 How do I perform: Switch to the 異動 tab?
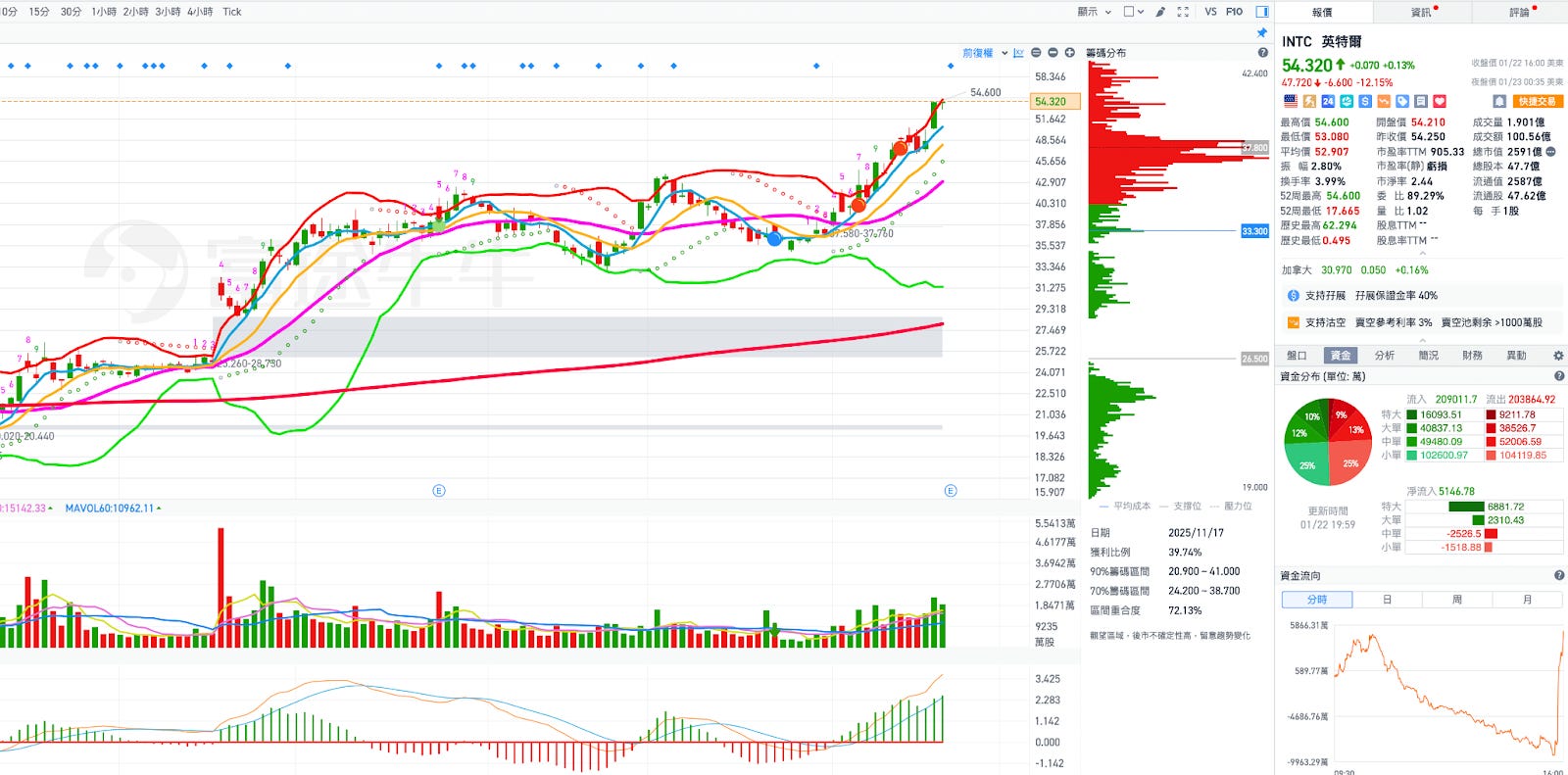1517,356
